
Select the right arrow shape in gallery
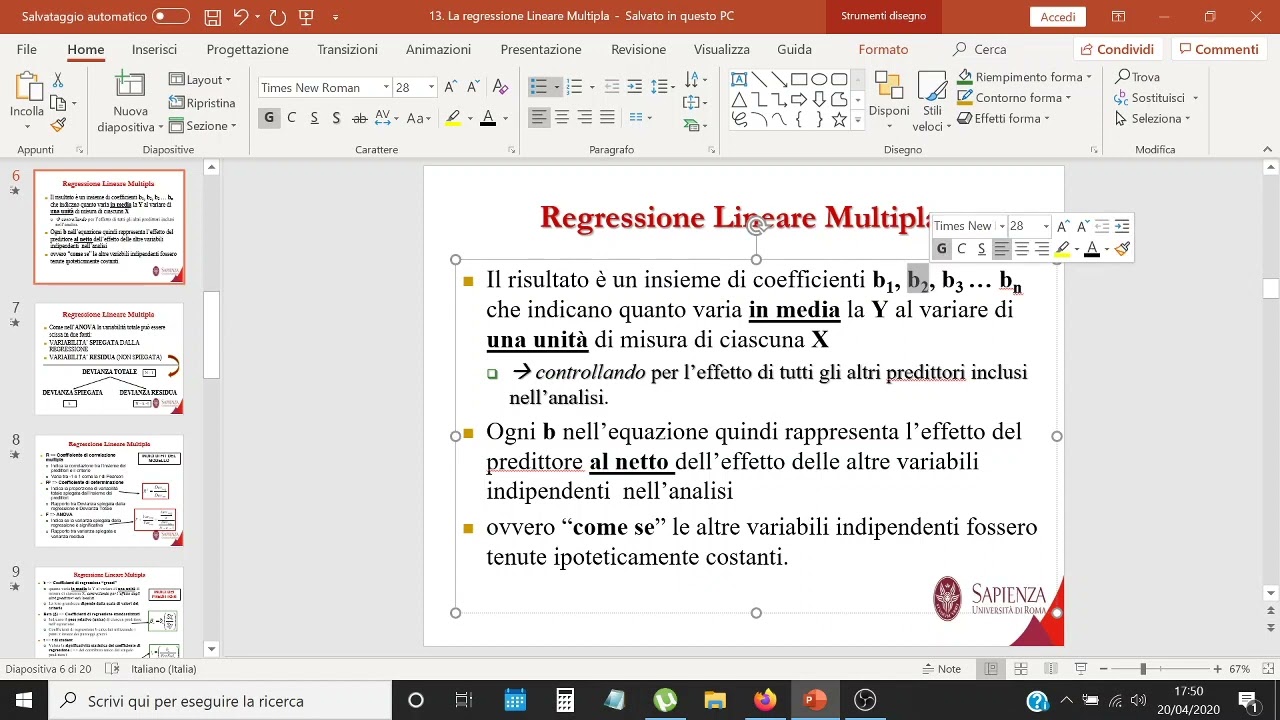pyautogui.click(x=799, y=99)
